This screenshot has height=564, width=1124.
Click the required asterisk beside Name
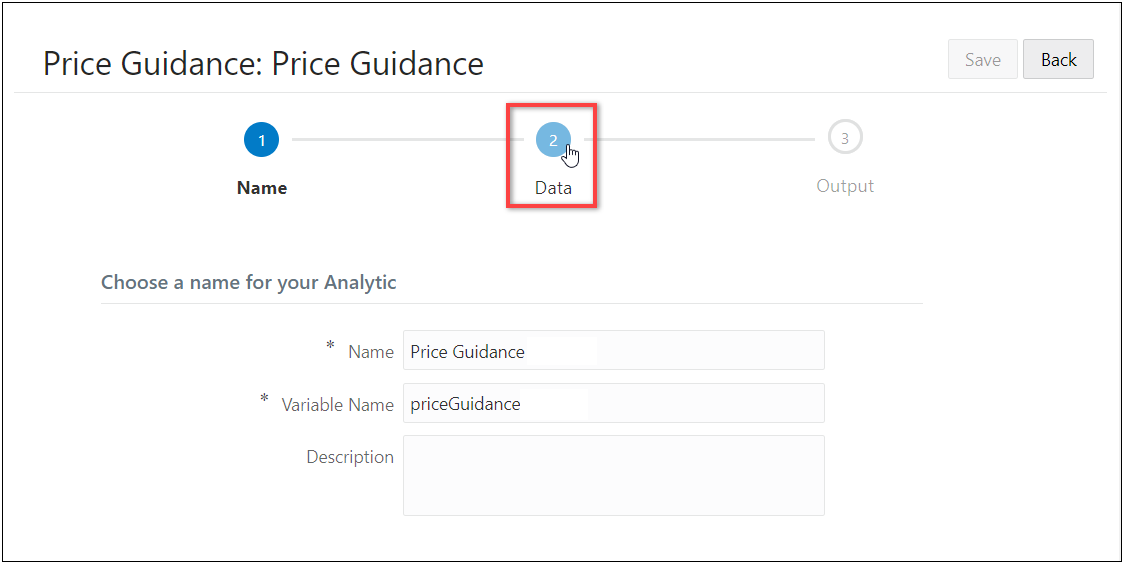coord(331,347)
